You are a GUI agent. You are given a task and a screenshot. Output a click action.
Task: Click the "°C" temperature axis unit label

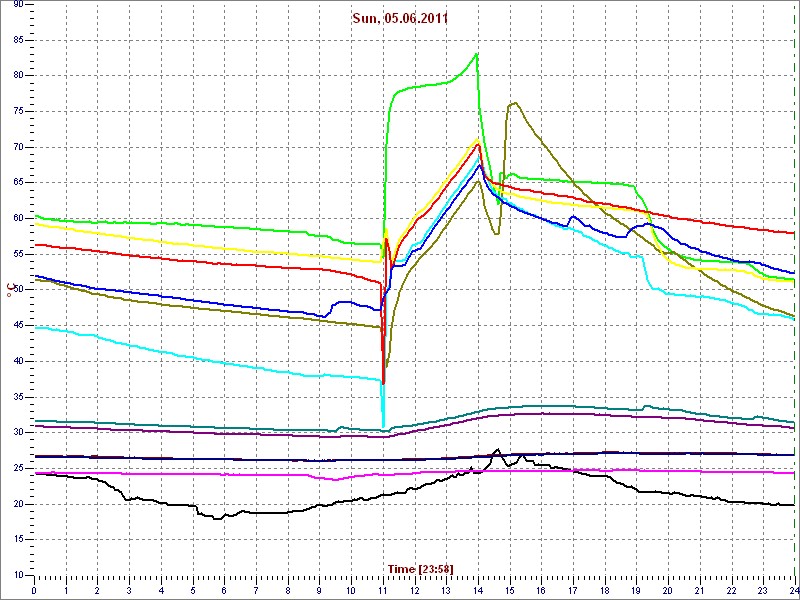point(10,290)
